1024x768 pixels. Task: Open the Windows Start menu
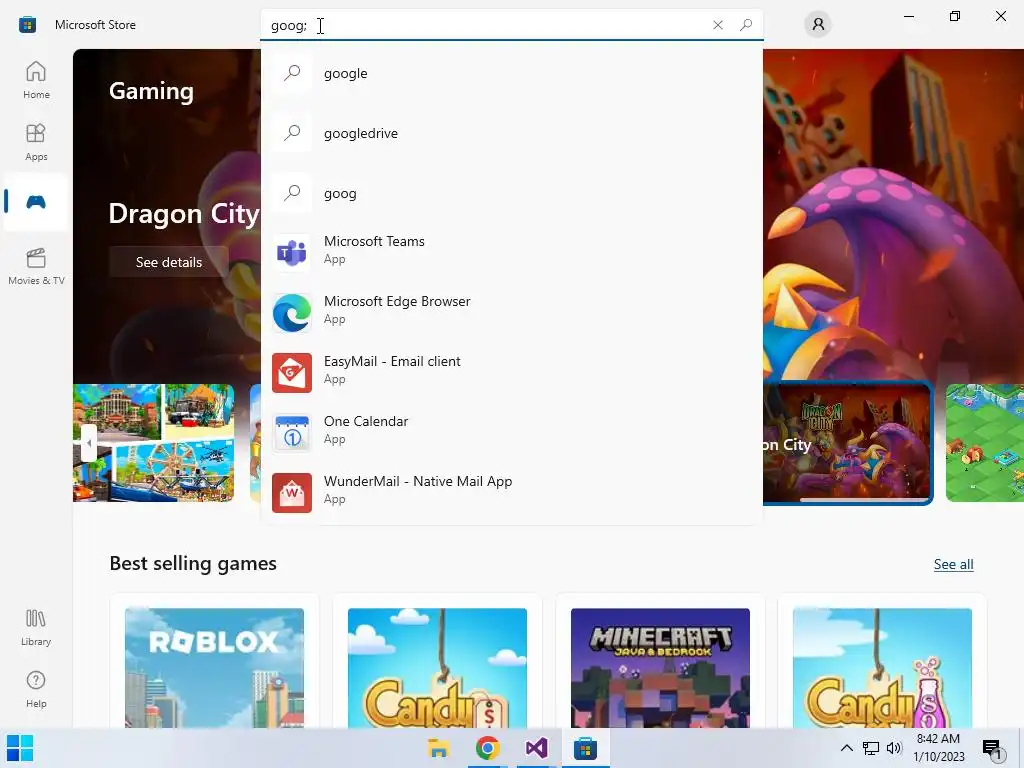(x=20, y=748)
